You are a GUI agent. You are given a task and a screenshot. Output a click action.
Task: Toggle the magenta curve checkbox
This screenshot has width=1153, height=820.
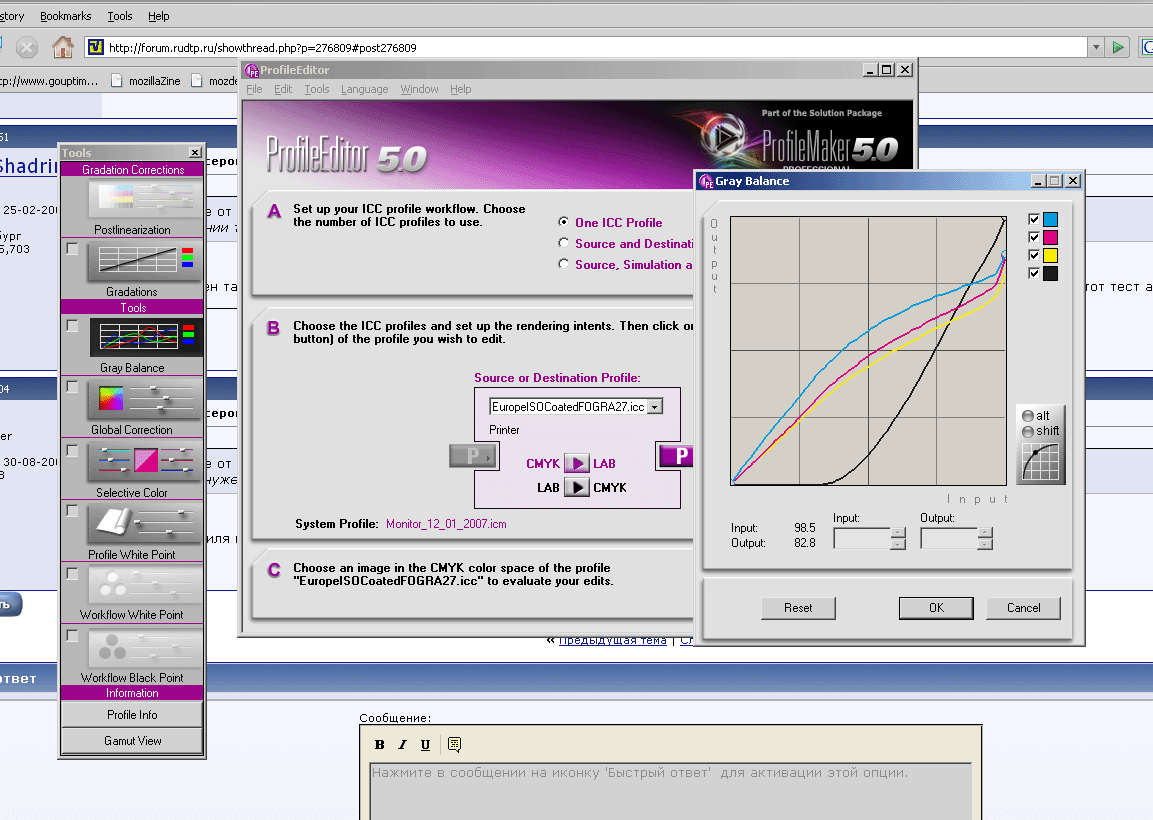point(1034,238)
